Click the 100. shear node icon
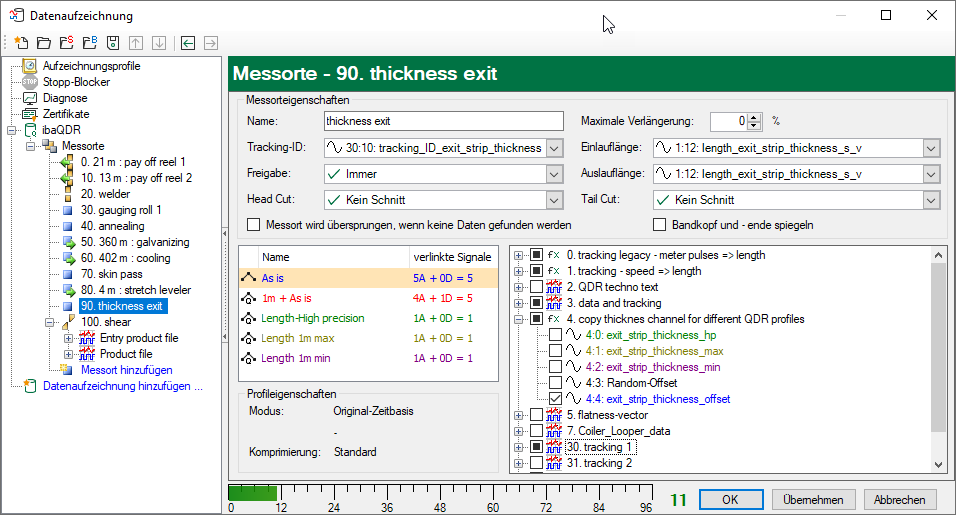956x515 pixels. pyautogui.click(x=68, y=322)
